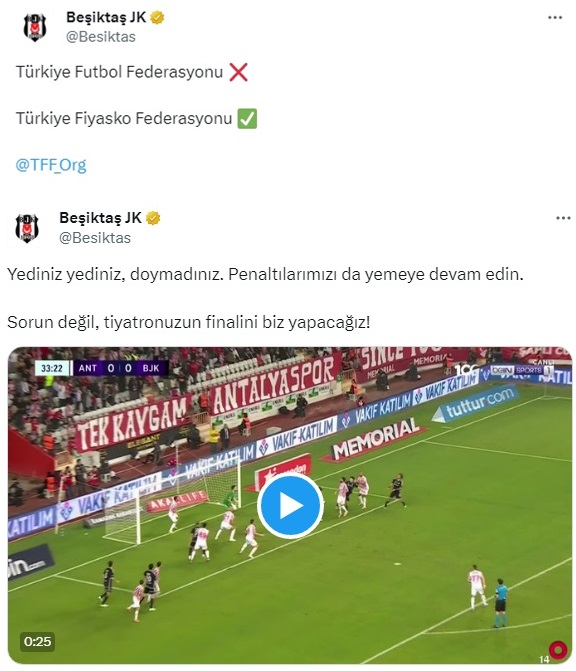Play the Antalyaspor match video
Image resolution: width=576 pixels, height=671 pixels.
click(290, 505)
